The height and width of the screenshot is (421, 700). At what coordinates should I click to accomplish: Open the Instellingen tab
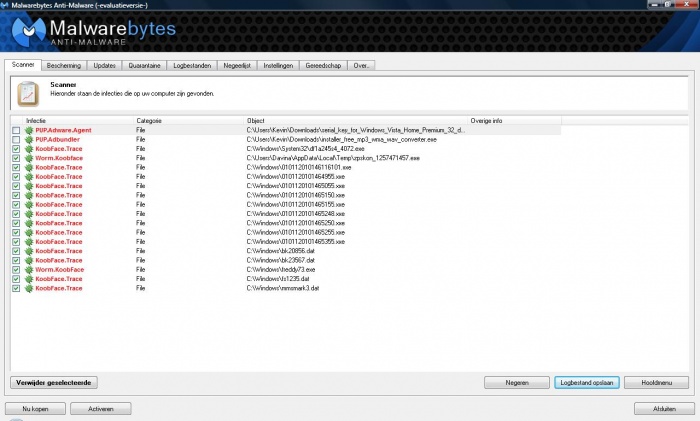click(x=278, y=66)
